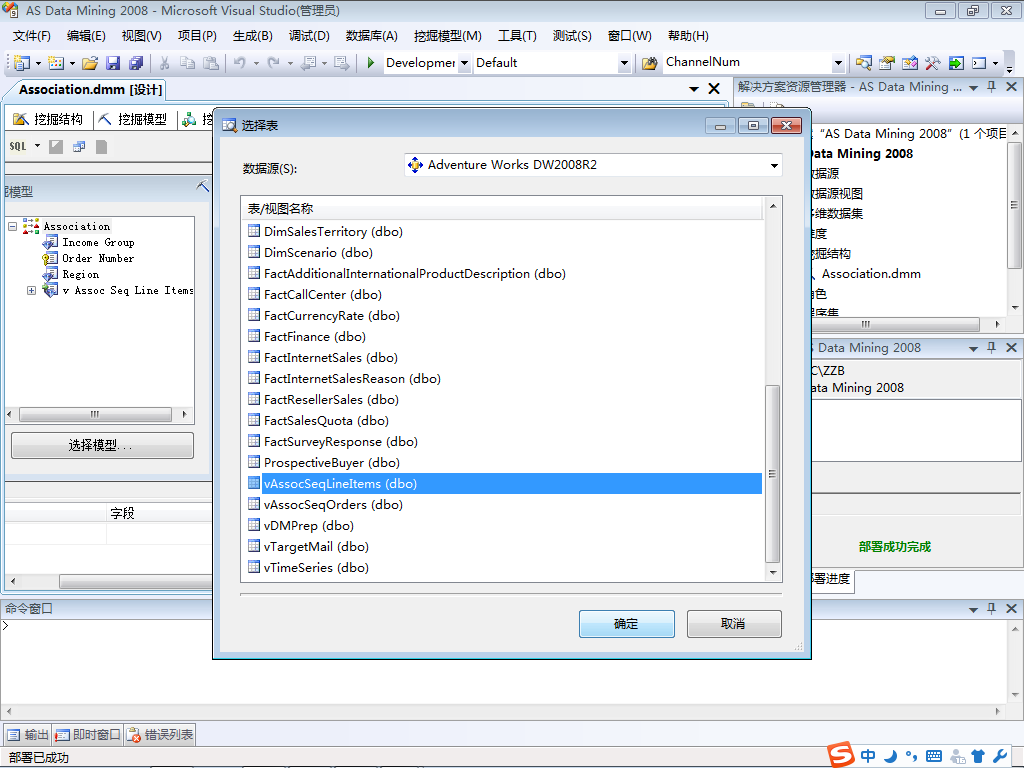Viewport: 1024px width, 768px height.
Task: Open the ChannelNum find combo dropdown
Action: click(x=839, y=63)
